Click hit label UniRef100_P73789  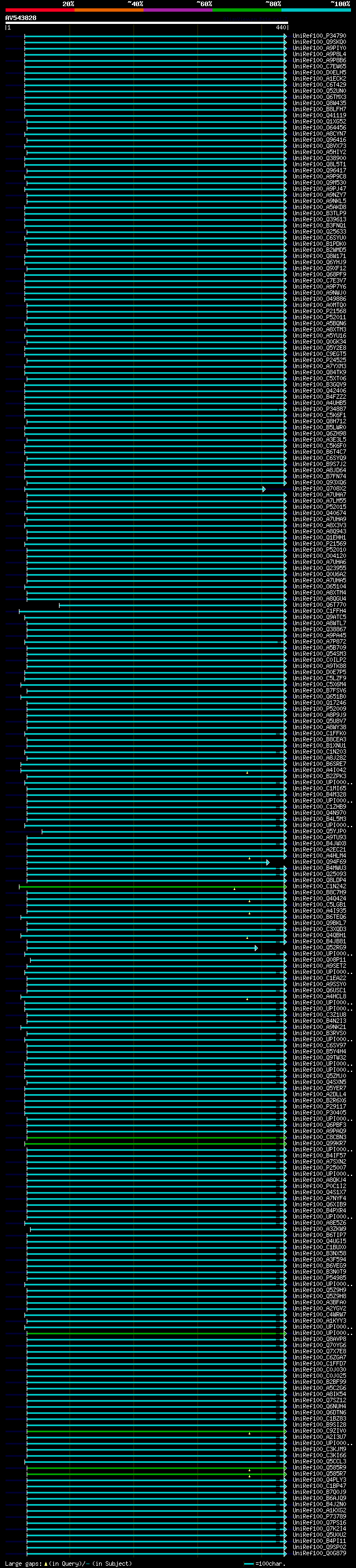coord(319,1516)
